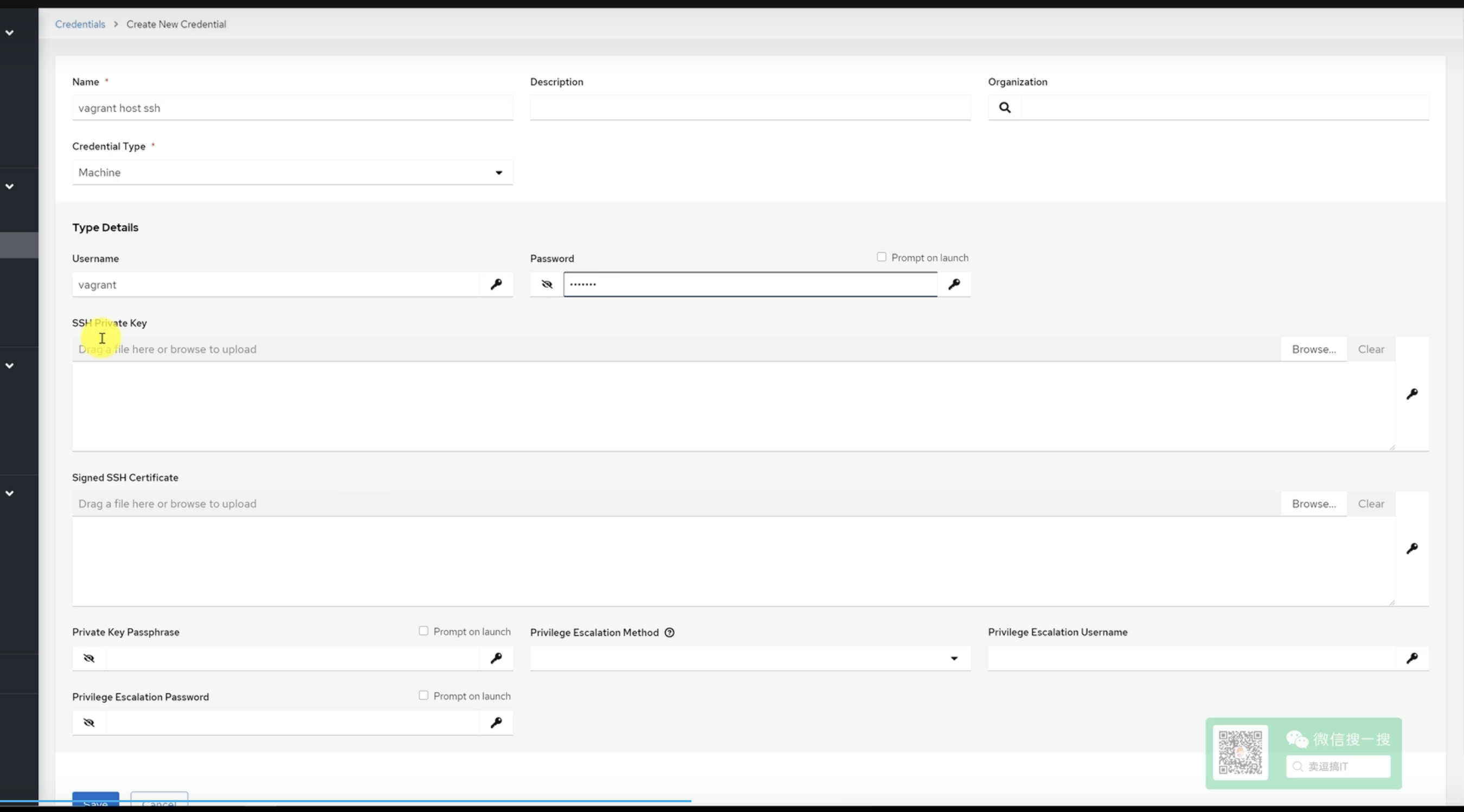Check Prompt on launch for Private Key Passphrase
This screenshot has width=1464, height=812.
(x=423, y=631)
